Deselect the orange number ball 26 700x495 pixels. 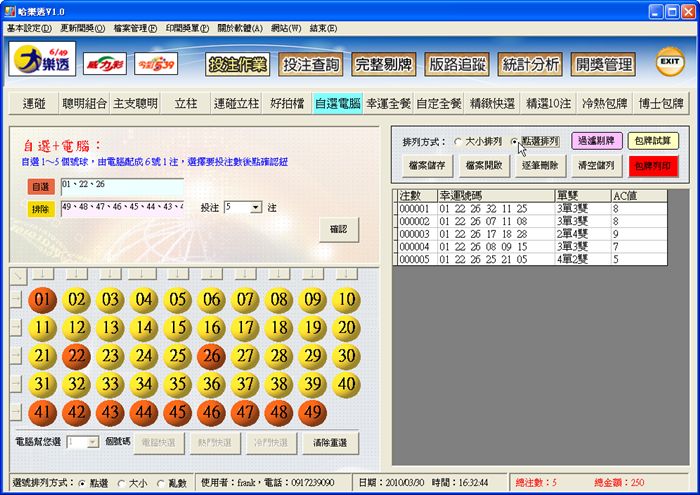coord(211,355)
